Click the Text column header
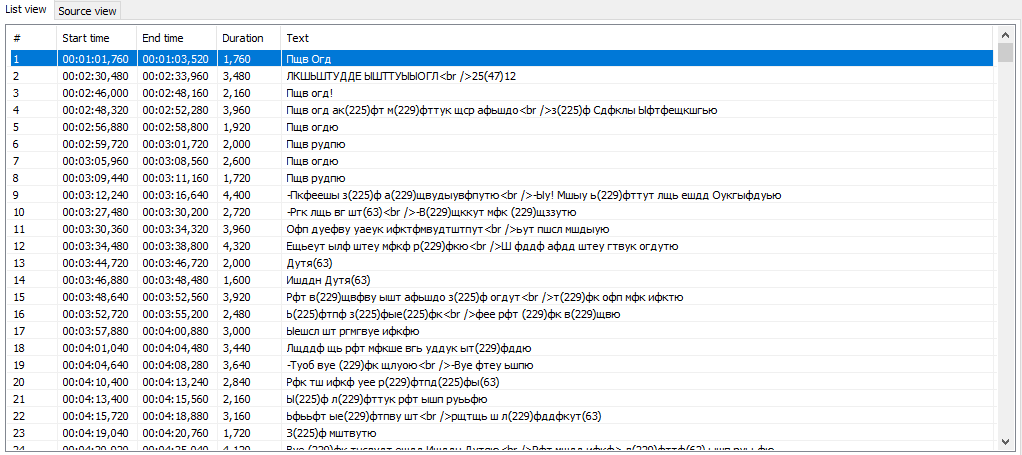Image resolution: width=1022 pixels, height=455 pixels. pyautogui.click(x=637, y=38)
